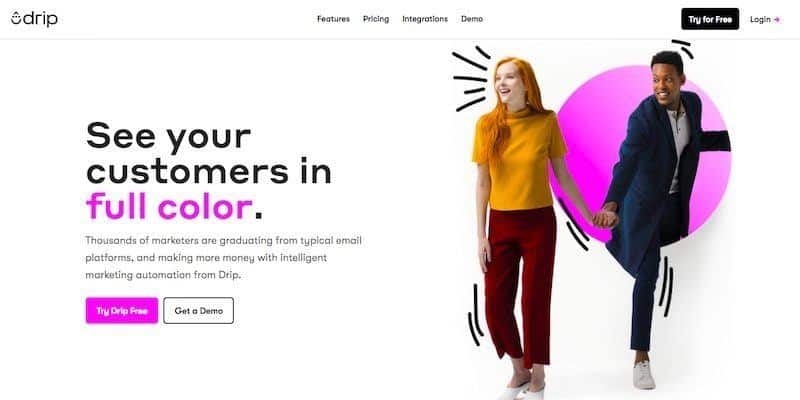800x400 pixels.
Task: Click the 'See your' headline line
Action: point(168,137)
